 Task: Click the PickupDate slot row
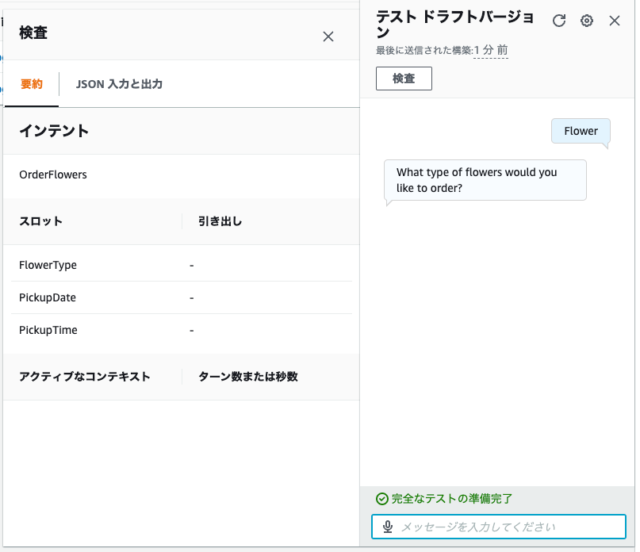point(181,298)
